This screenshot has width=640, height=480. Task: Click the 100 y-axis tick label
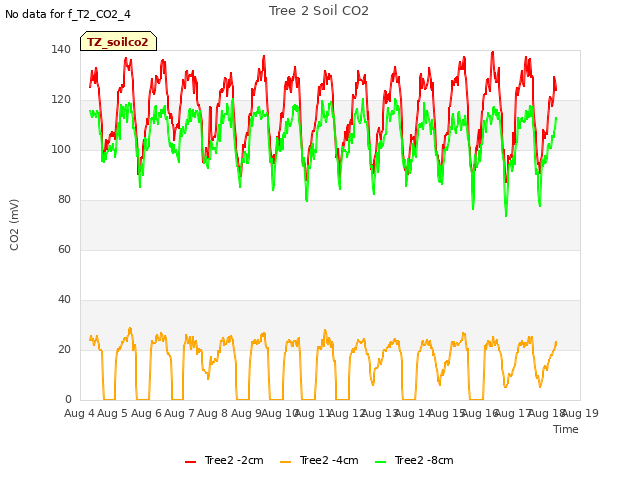pos(61,149)
